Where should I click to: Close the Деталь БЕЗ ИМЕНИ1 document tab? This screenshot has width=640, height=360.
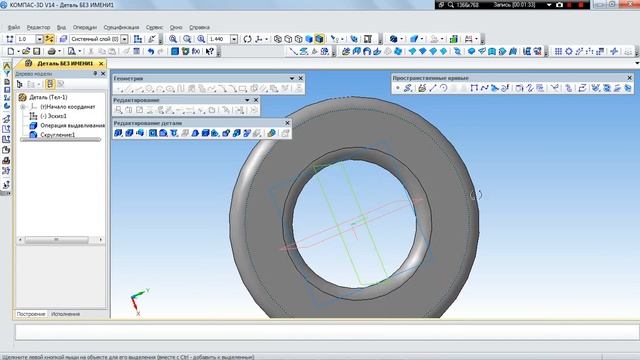coord(101,64)
